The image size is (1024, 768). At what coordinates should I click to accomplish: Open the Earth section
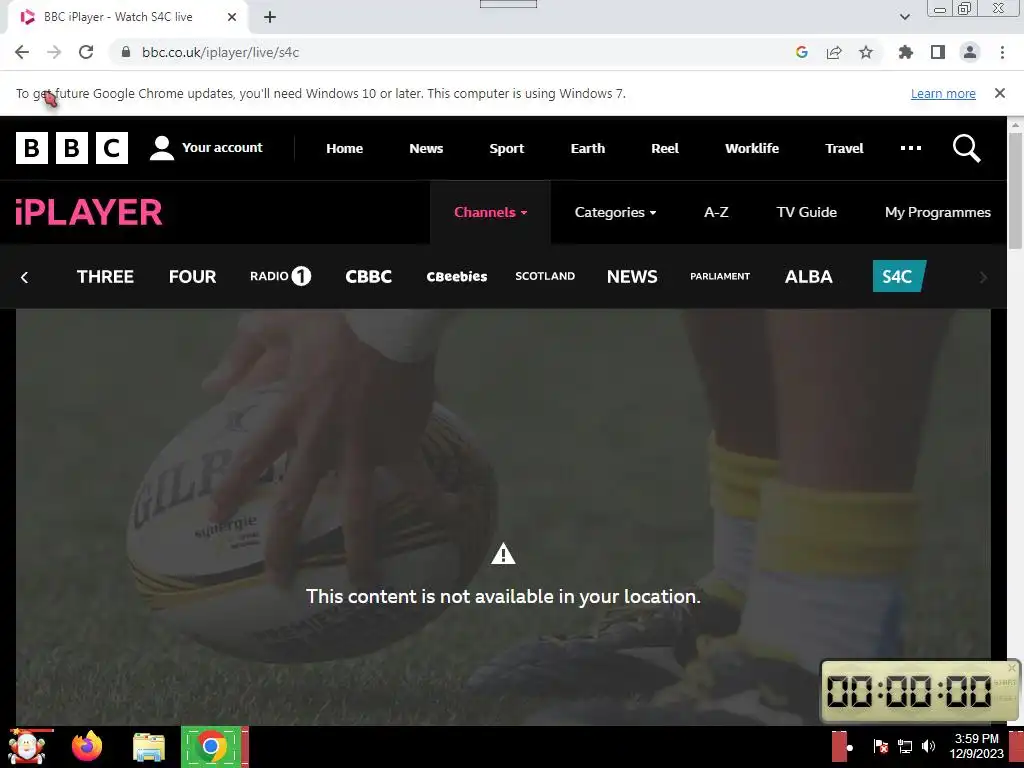[588, 148]
